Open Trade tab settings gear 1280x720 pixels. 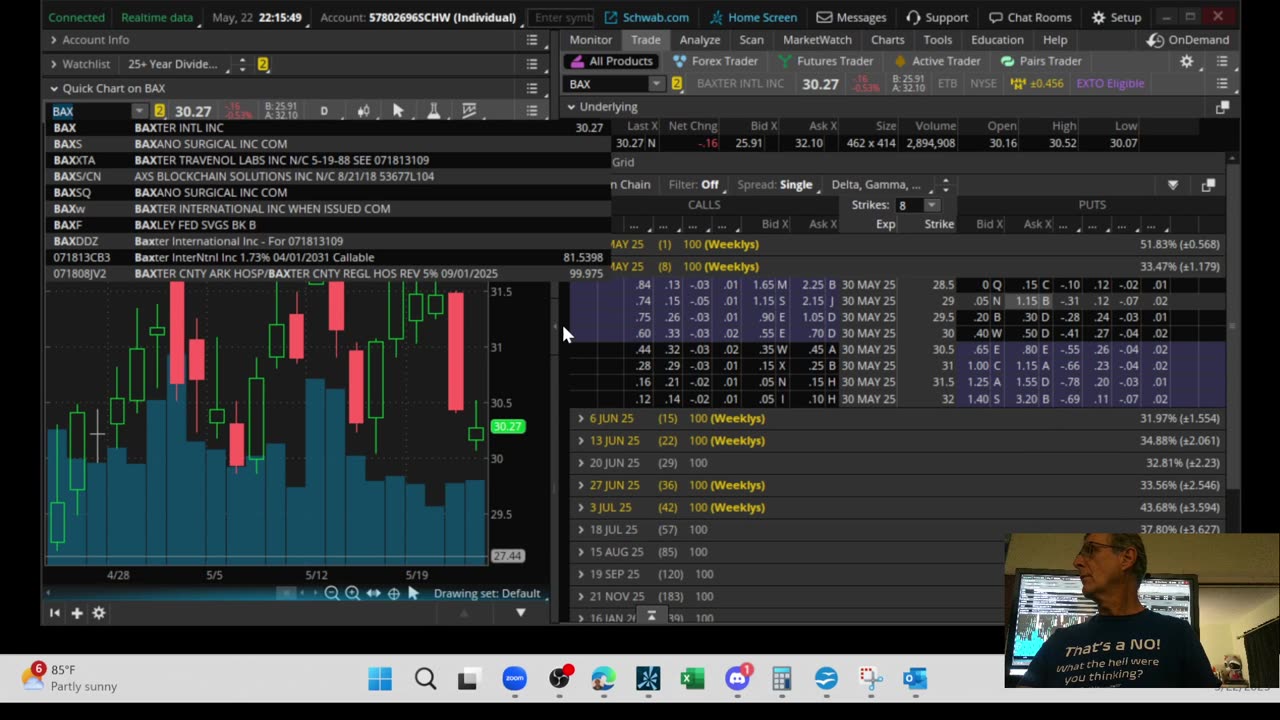[1187, 61]
